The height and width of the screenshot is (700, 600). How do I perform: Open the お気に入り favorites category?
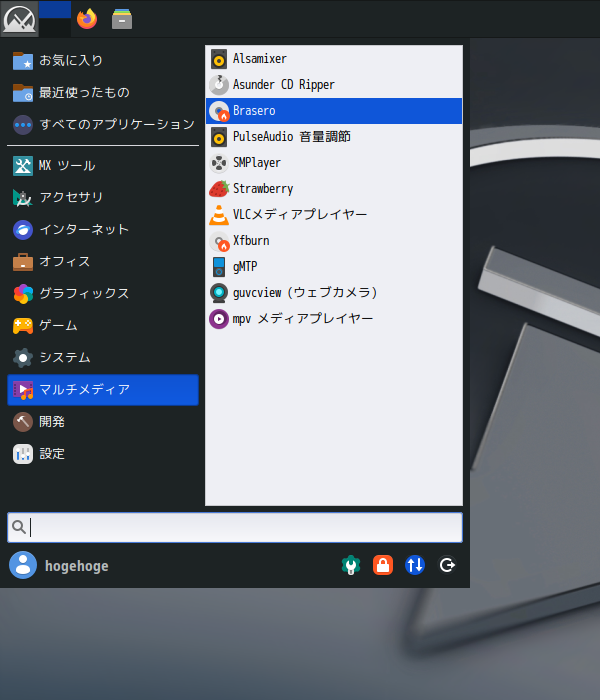[x=103, y=60]
